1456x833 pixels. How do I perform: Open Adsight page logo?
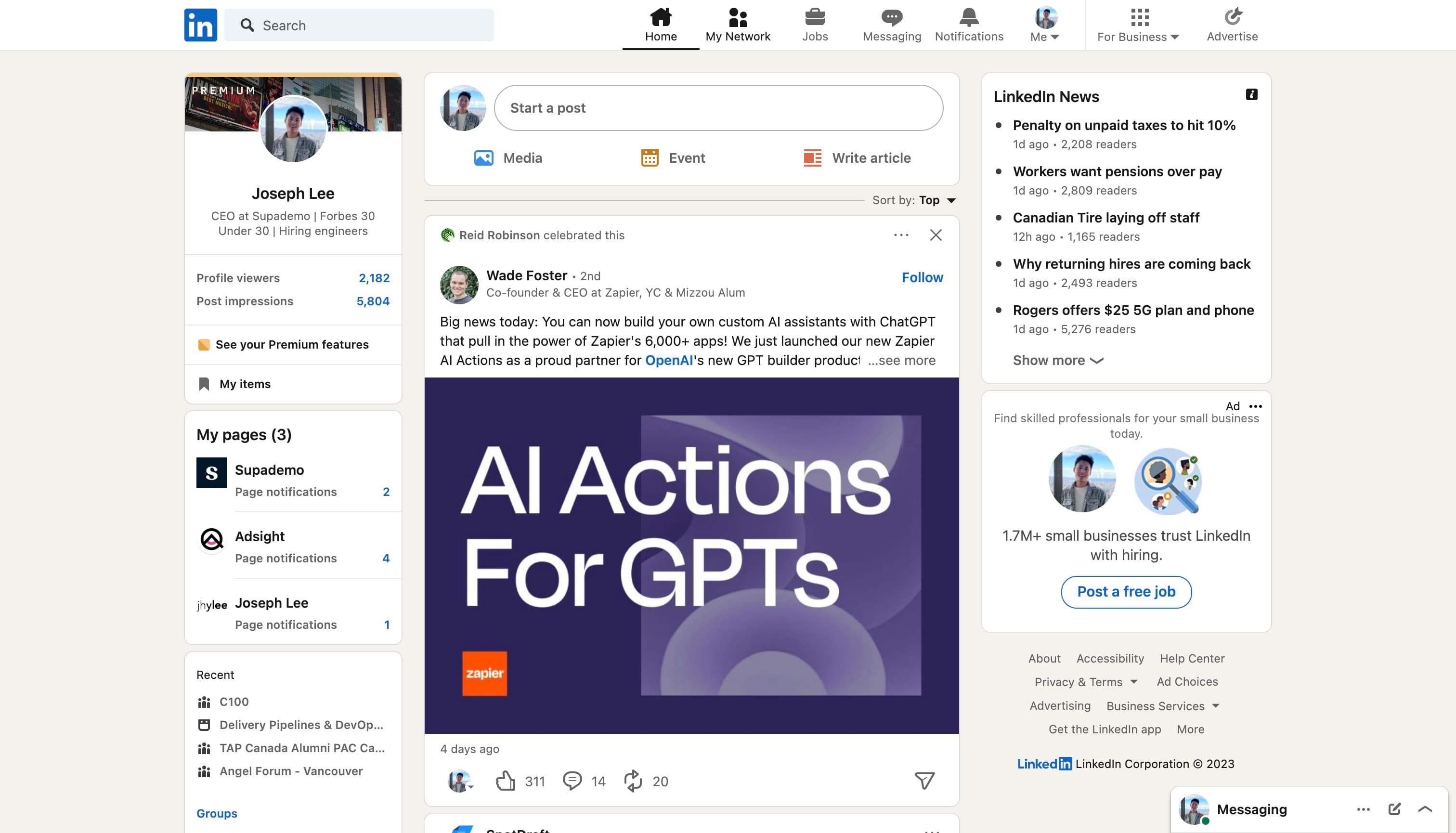[212, 539]
